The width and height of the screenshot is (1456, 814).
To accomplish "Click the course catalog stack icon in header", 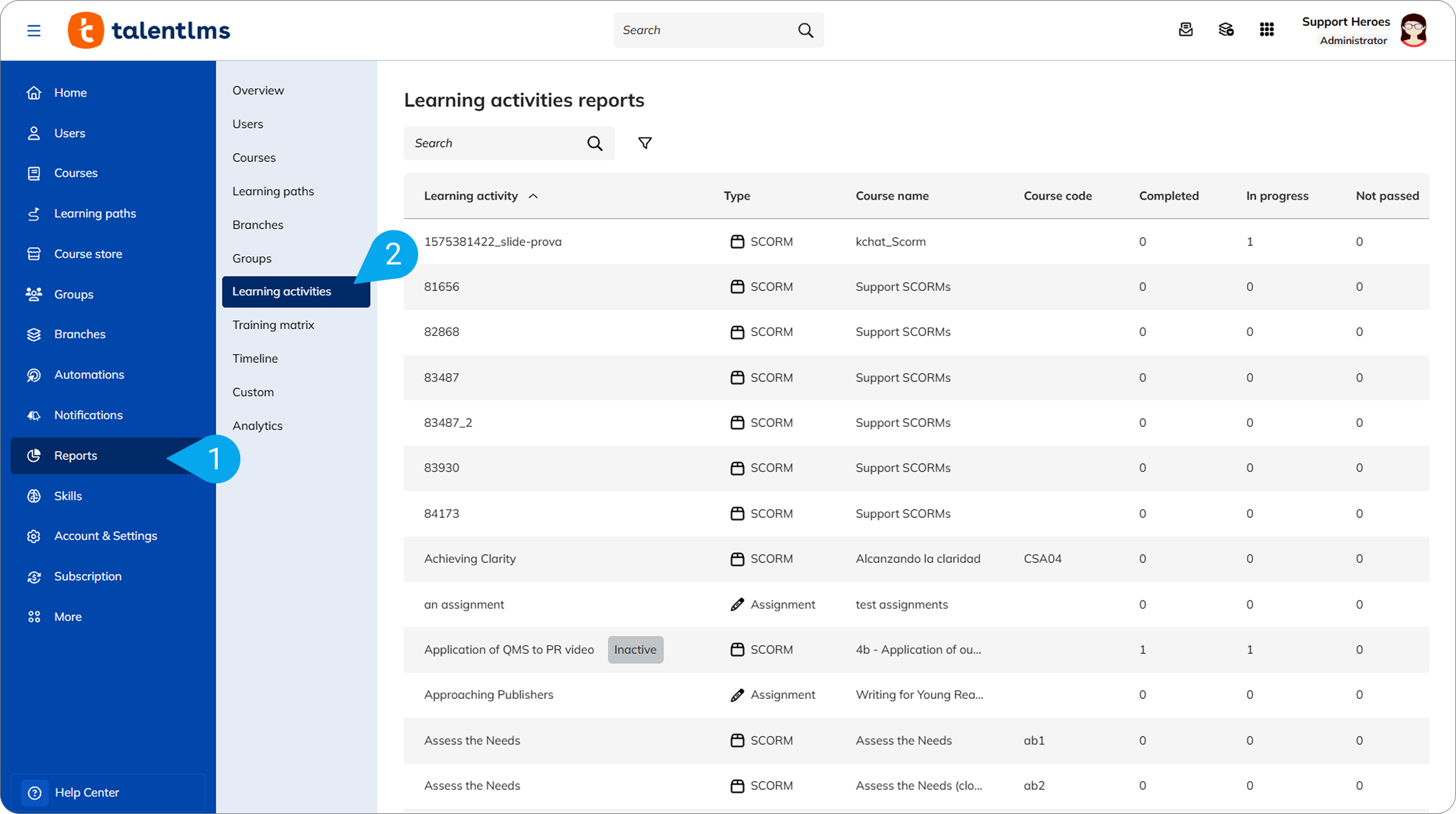I will (1226, 30).
